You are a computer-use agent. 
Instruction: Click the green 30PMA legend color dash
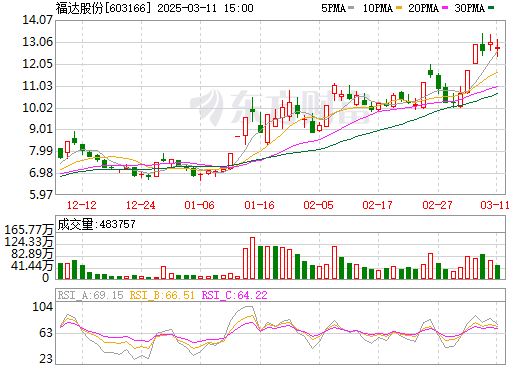coord(491,8)
